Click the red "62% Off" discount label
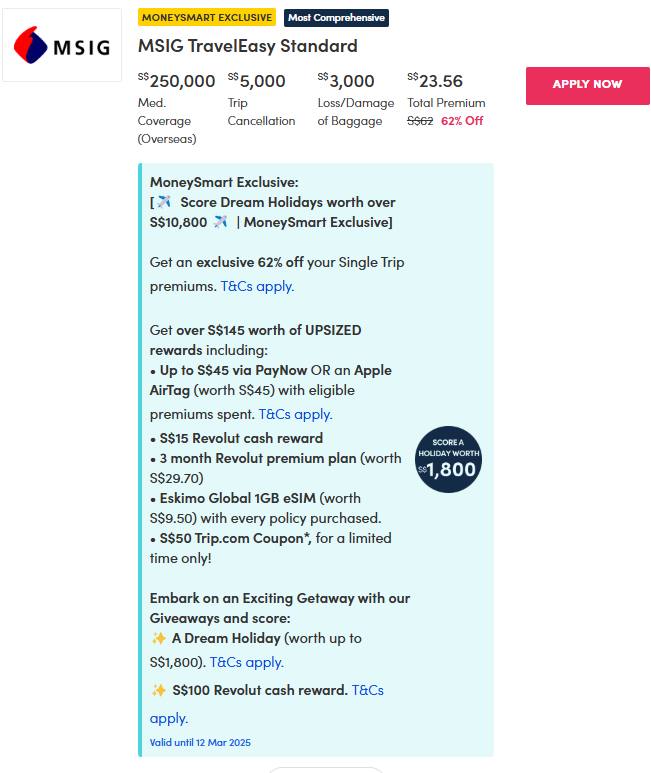 click(462, 121)
